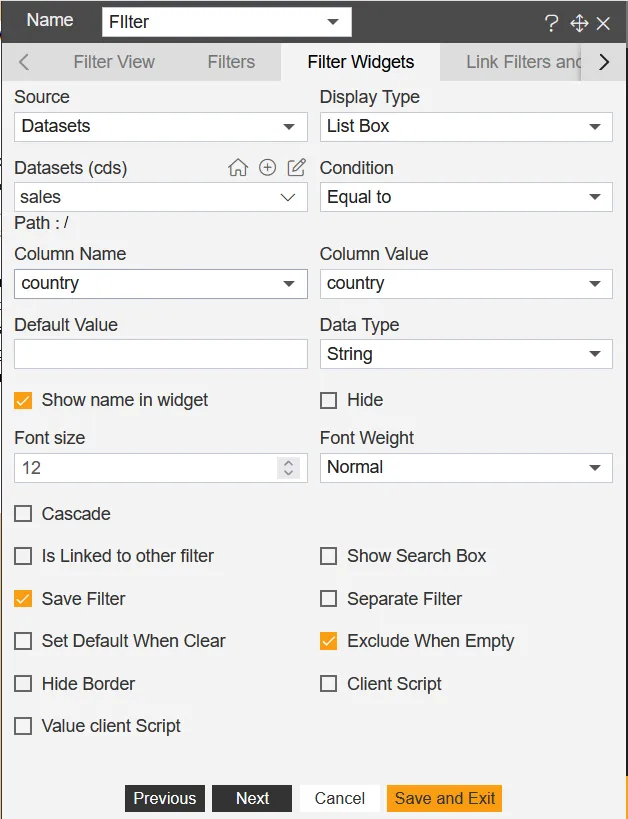Expand the Condition dropdown

466,197
